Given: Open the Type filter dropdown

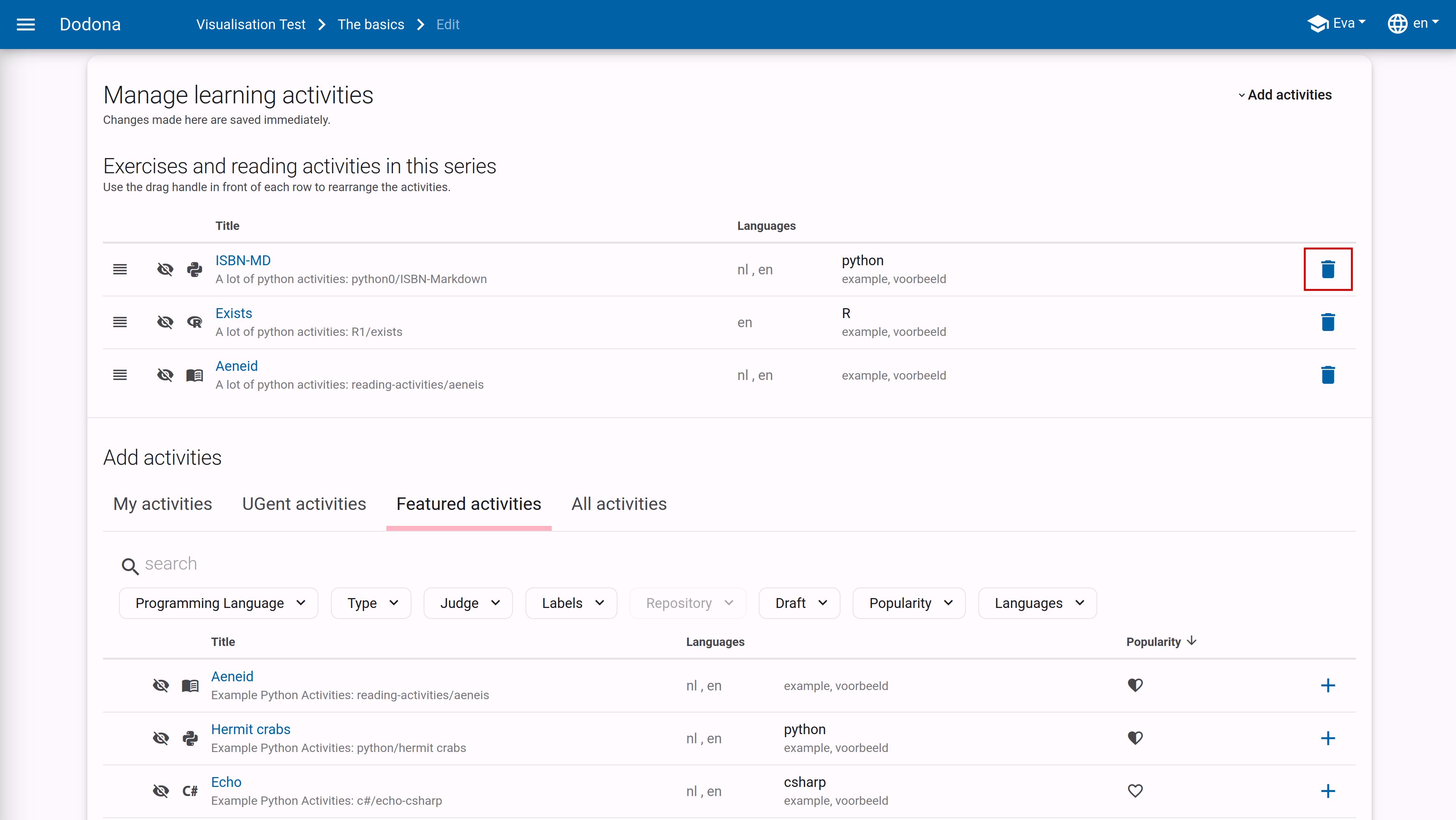Looking at the screenshot, I should pyautogui.click(x=371, y=603).
